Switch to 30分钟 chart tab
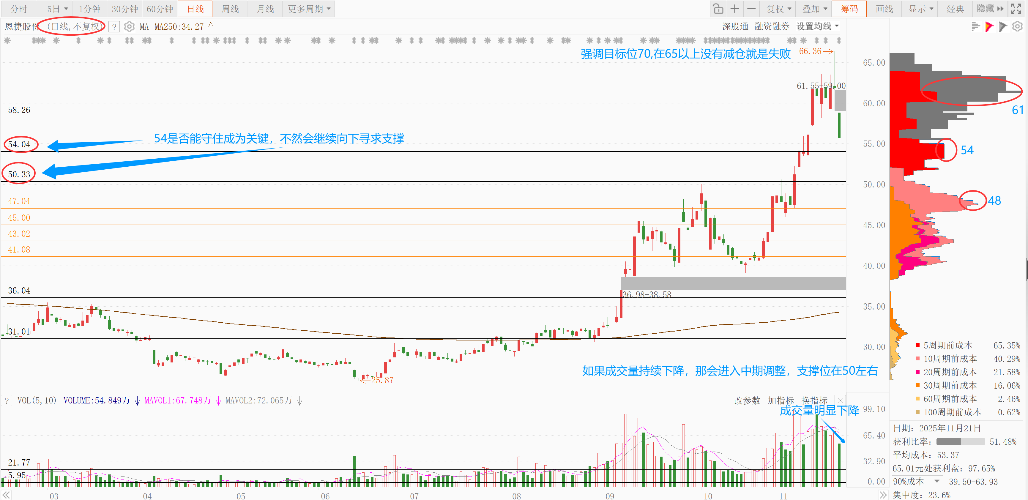Viewport: 1028px width, 500px height. (x=124, y=9)
